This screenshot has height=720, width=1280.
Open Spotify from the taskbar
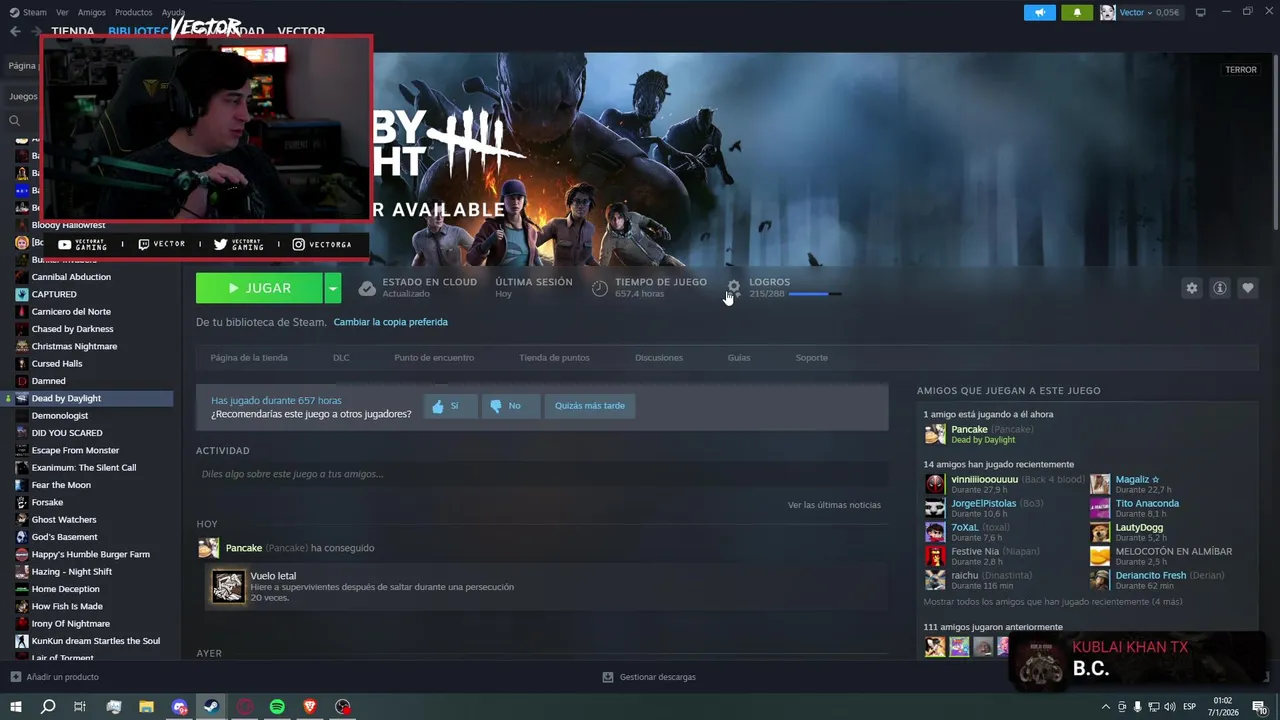coord(277,707)
